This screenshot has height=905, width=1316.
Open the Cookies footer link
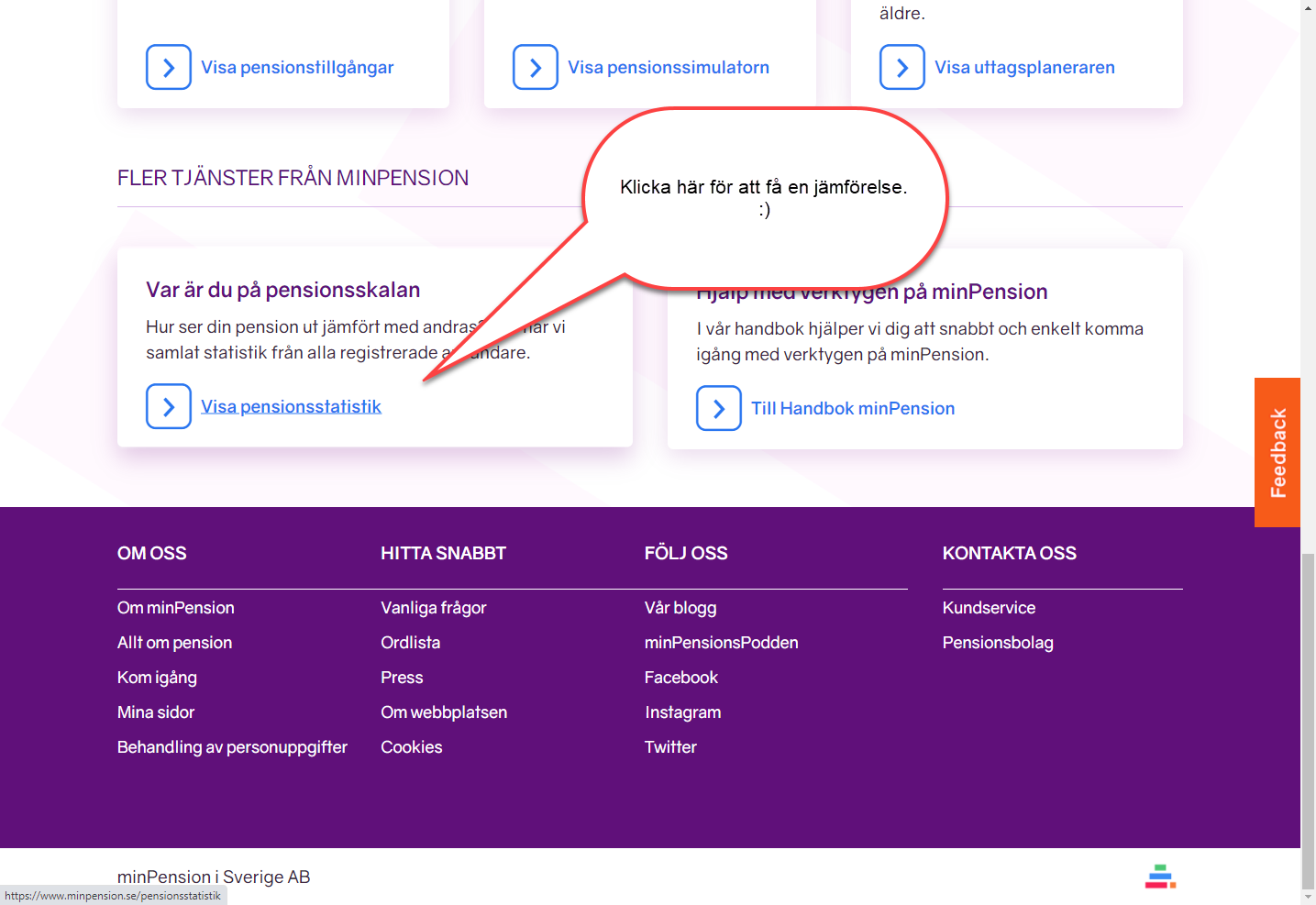tap(411, 747)
